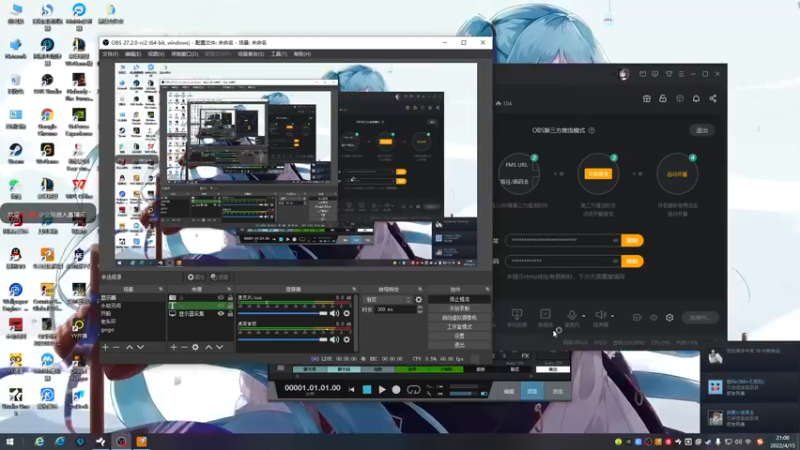Click the multi-screen icon in streaming app bottom bar
This screenshot has width=800, height=450.
coord(545,314)
